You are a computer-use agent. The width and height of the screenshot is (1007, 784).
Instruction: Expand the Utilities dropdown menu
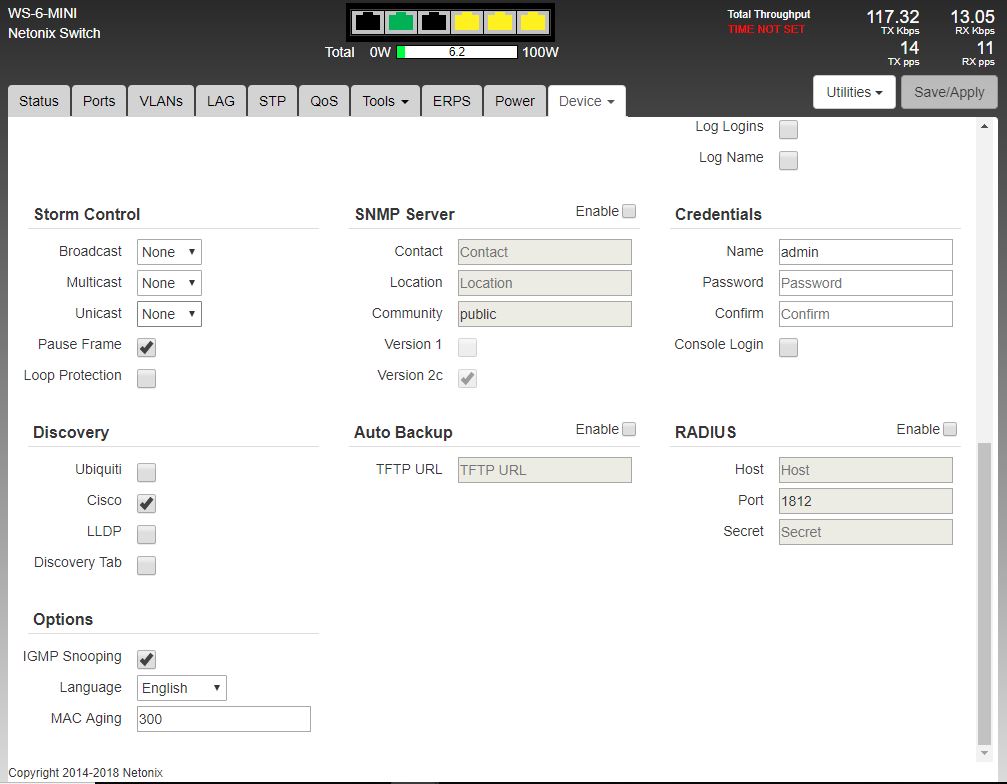click(x=853, y=92)
